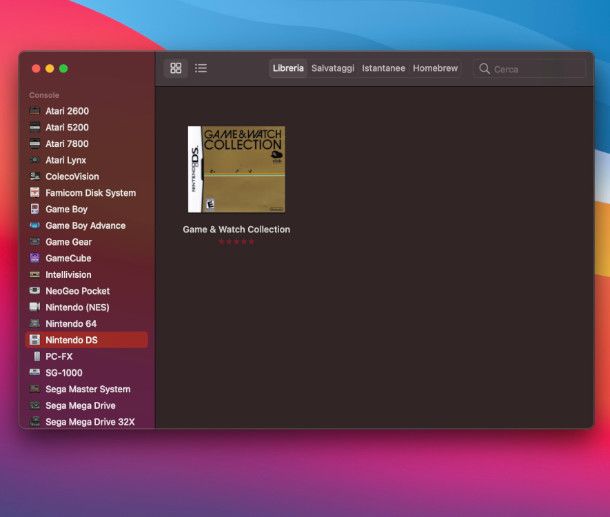This screenshot has height=517, width=610.
Task: Click the Game & Watch Collection title
Action: 237,230
